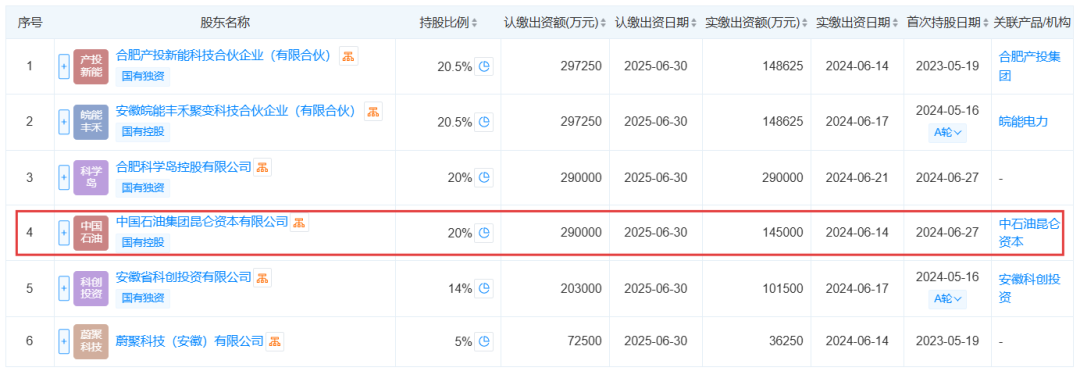Click 国有独资 tag under 安徽省科创投资

point(143,298)
